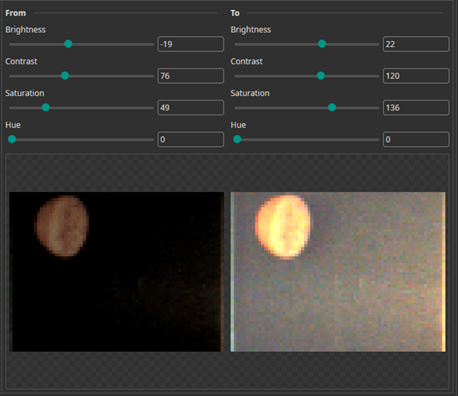Focus the To Contrast field showing 120
The width and height of the screenshot is (458, 396).
tap(416, 76)
